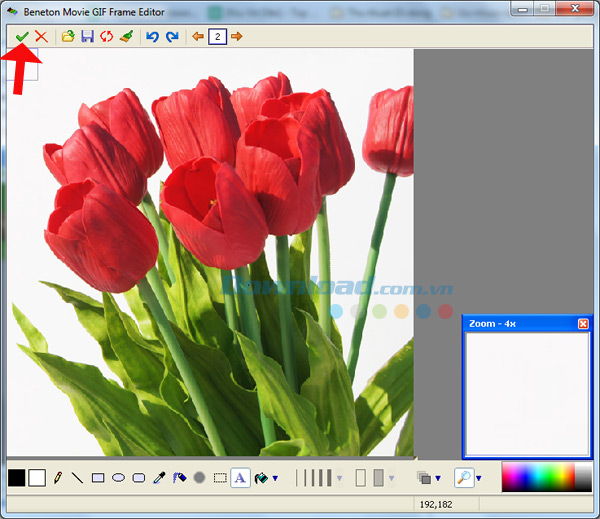Undo the last edit
Image resolution: width=600 pixels, height=519 pixels.
point(152,37)
